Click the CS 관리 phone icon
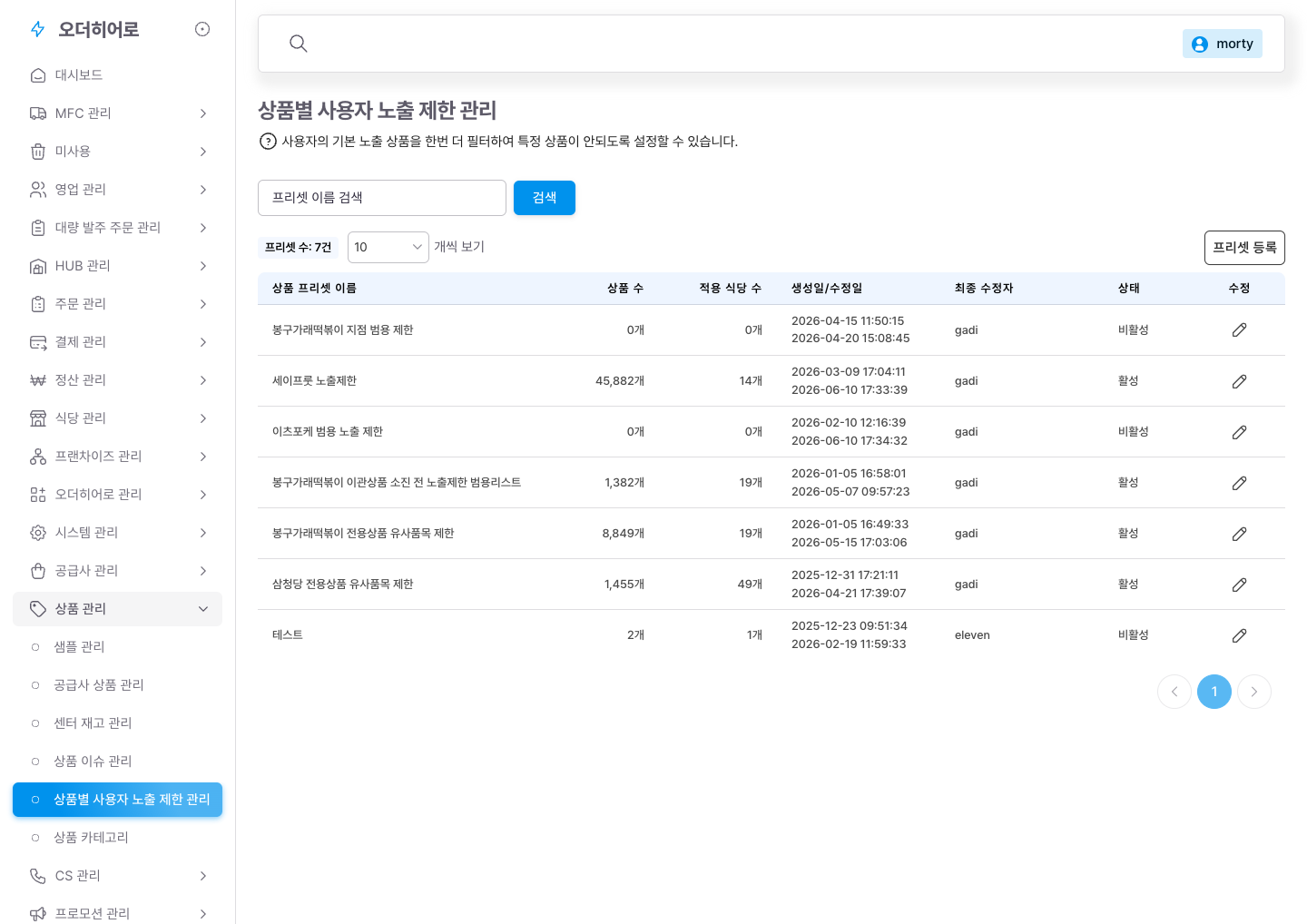1307x924 pixels. click(x=38, y=876)
